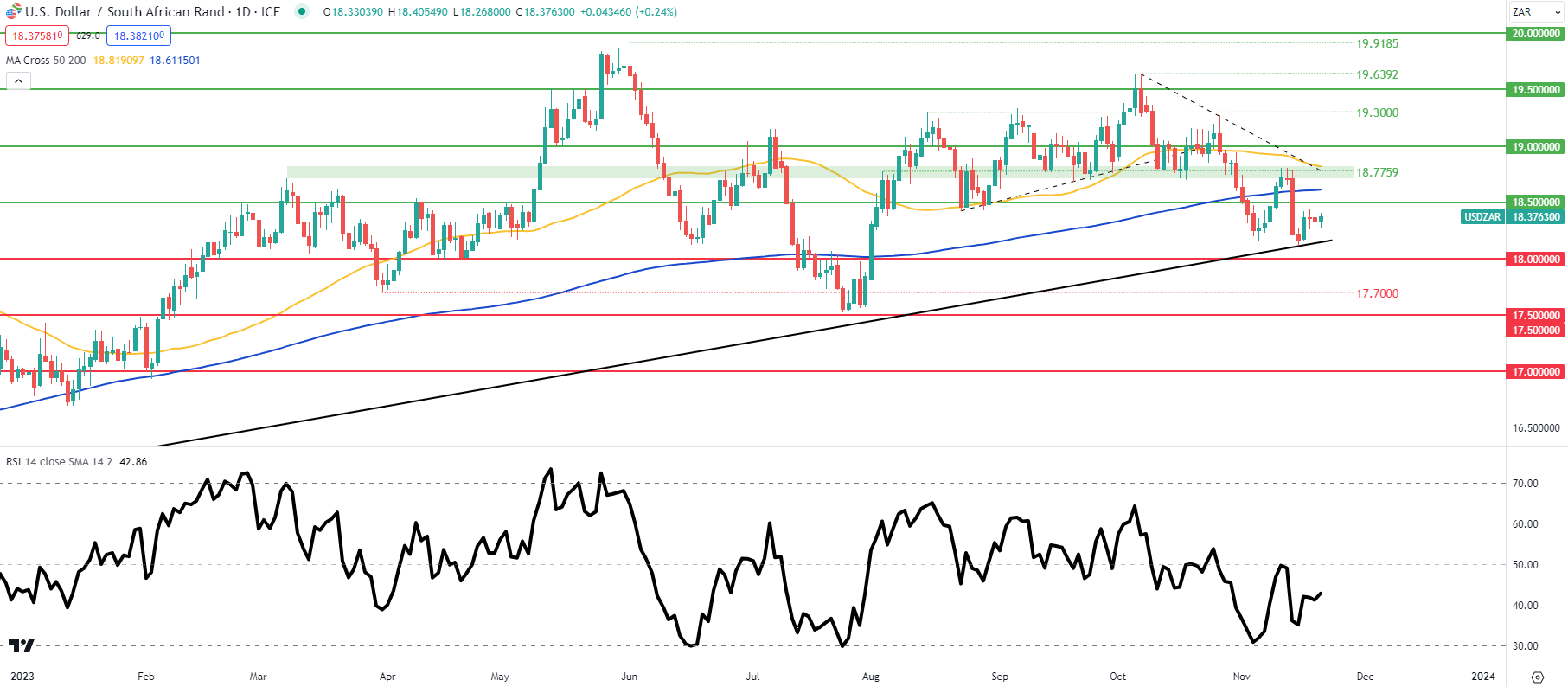Click the 18.500000 price axis label

1535,202
